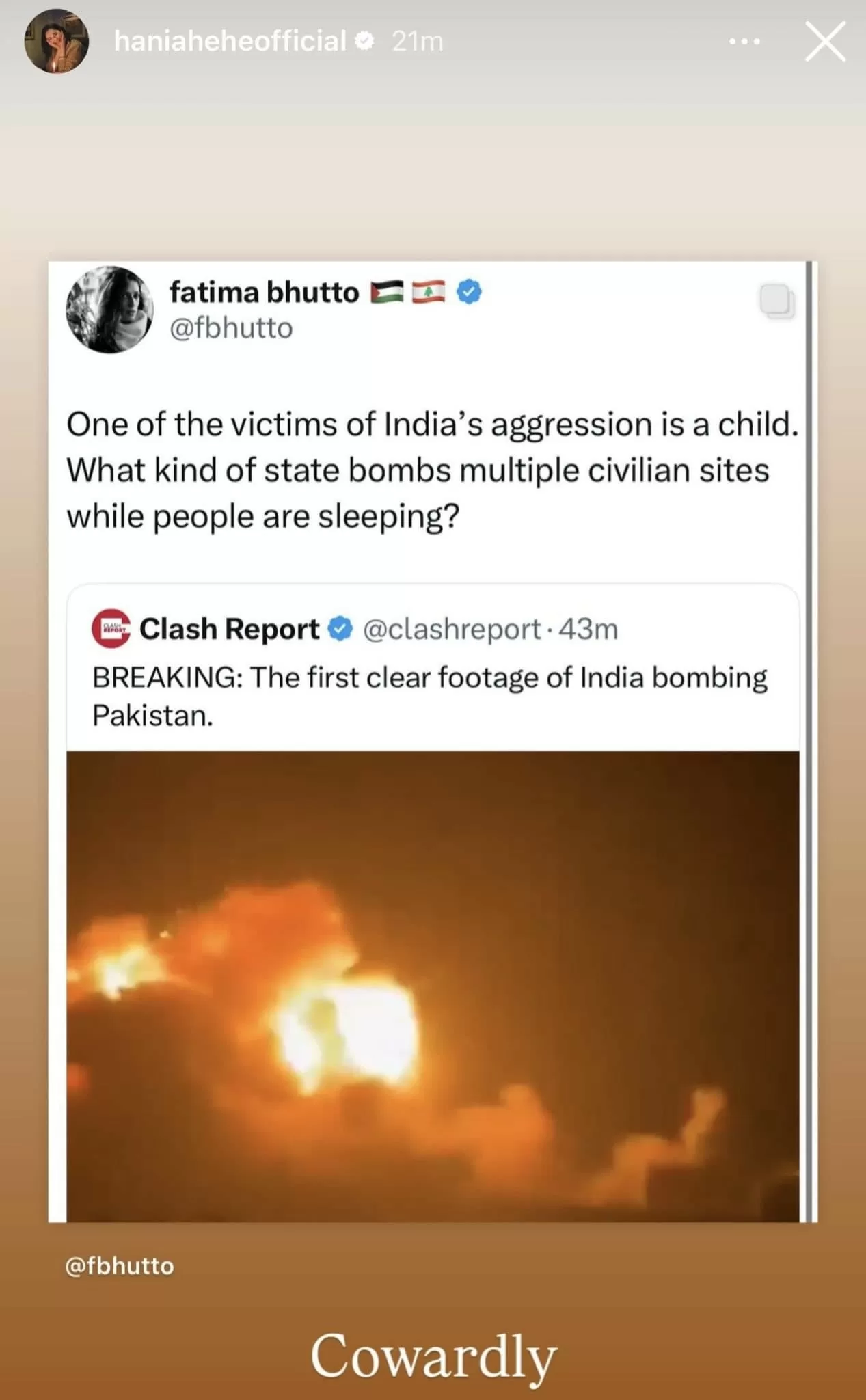The width and height of the screenshot is (866, 1400).
Task: Click the @fbhutto handle under the display name
Action: point(231,328)
